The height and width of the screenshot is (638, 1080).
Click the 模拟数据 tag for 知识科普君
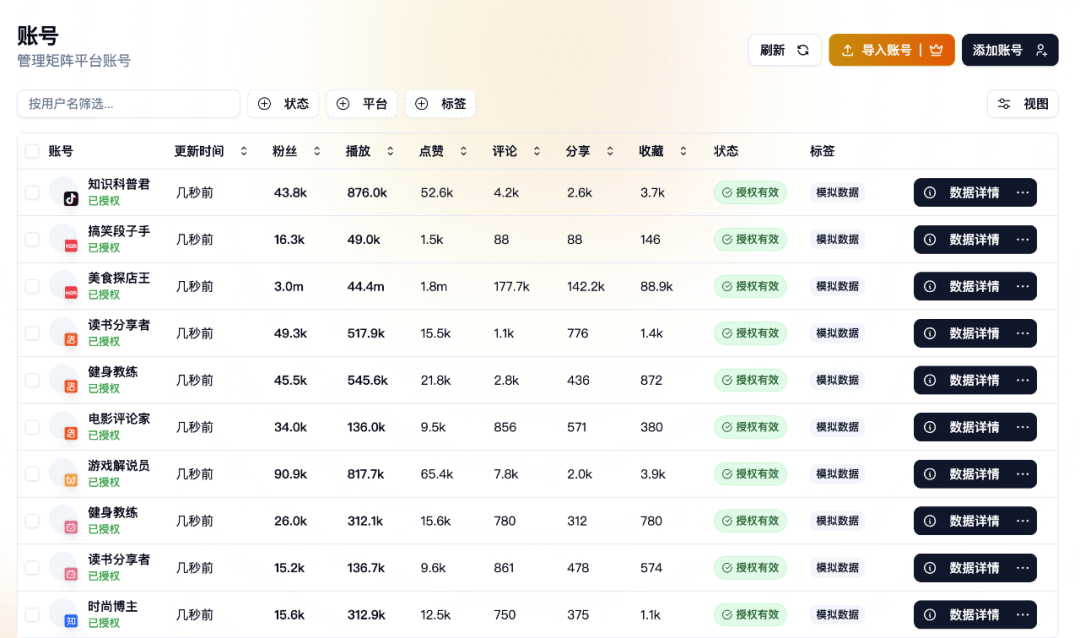pyautogui.click(x=838, y=193)
